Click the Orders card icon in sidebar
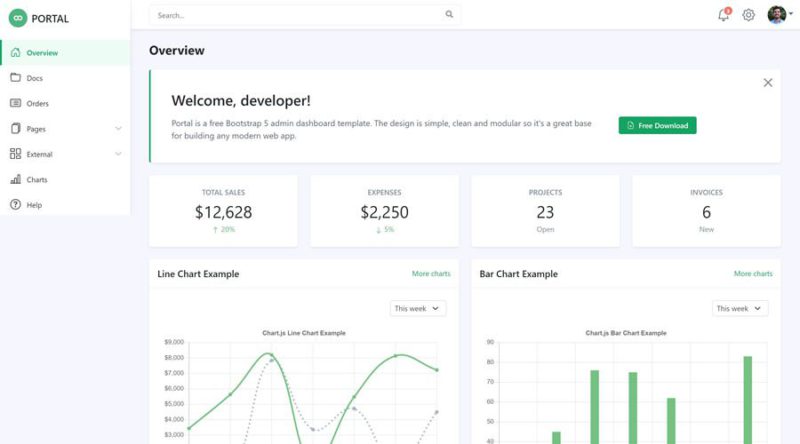800x444 pixels. pyautogui.click(x=15, y=103)
